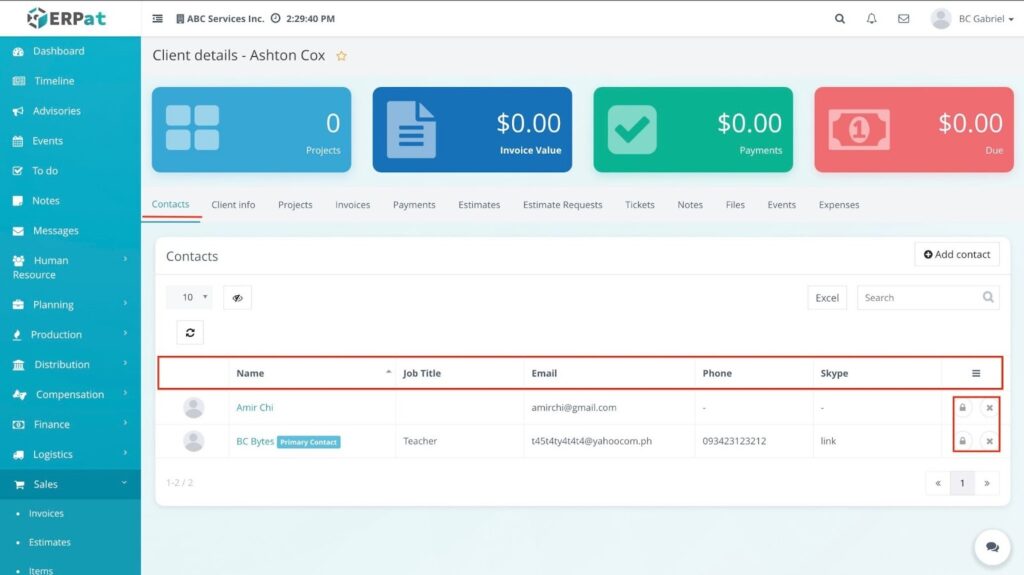Click the next page arrow in pagination
The image size is (1024, 575).
987,483
